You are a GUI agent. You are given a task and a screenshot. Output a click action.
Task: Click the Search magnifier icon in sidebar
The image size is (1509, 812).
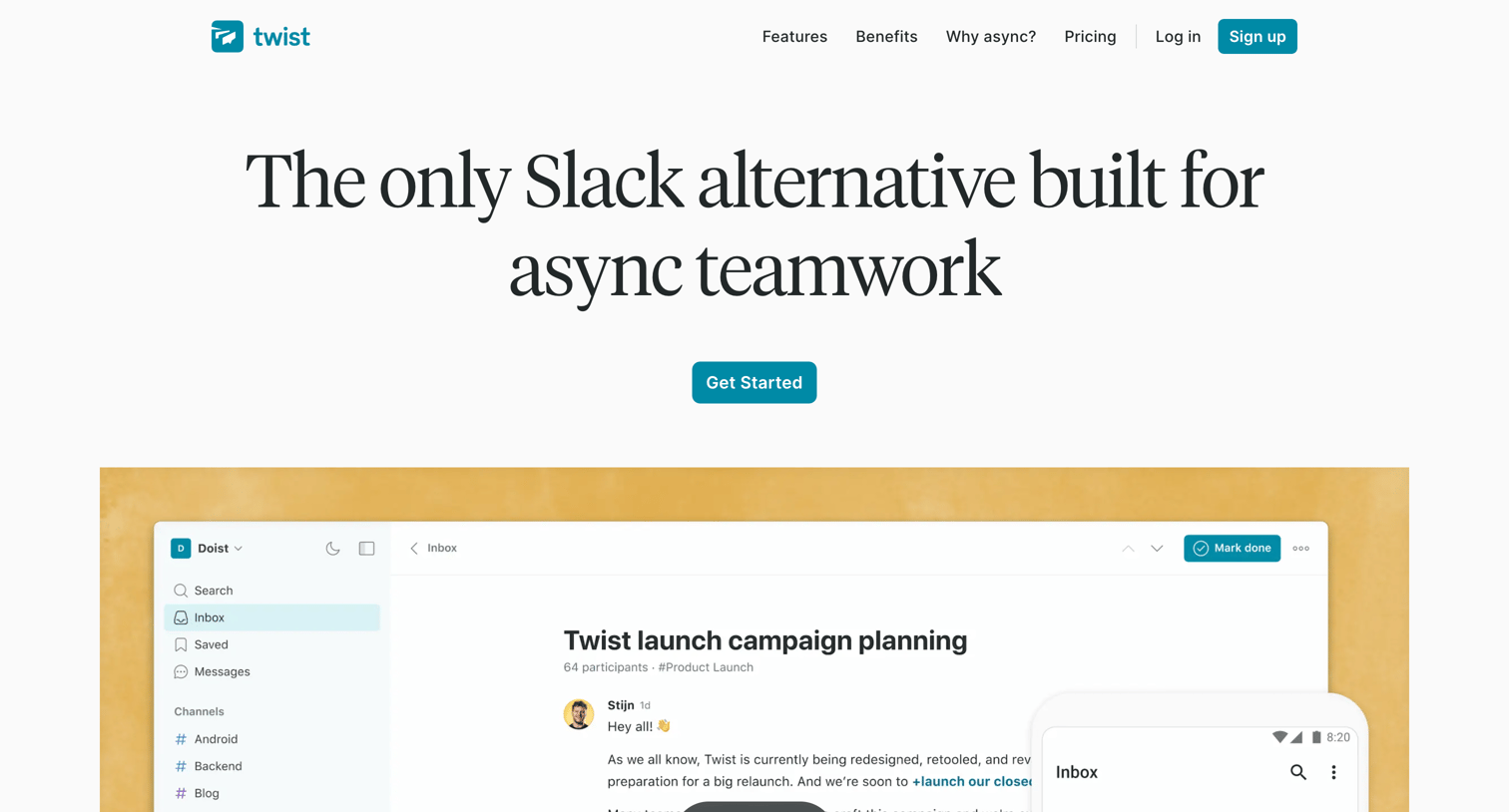(x=181, y=591)
